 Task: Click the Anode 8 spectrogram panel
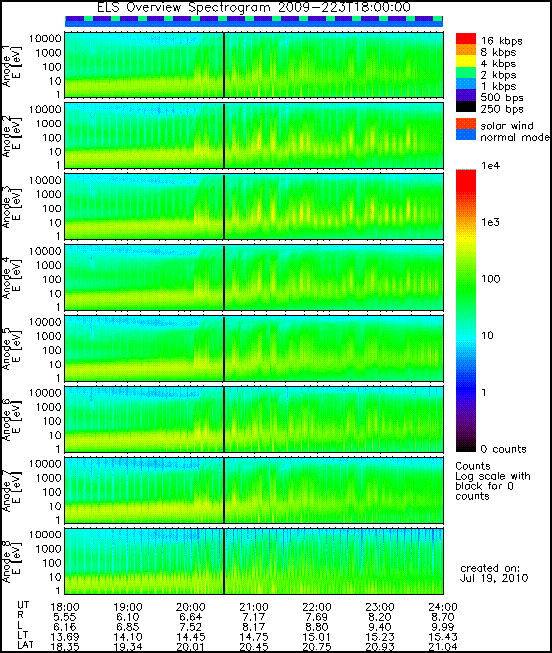tap(254, 561)
